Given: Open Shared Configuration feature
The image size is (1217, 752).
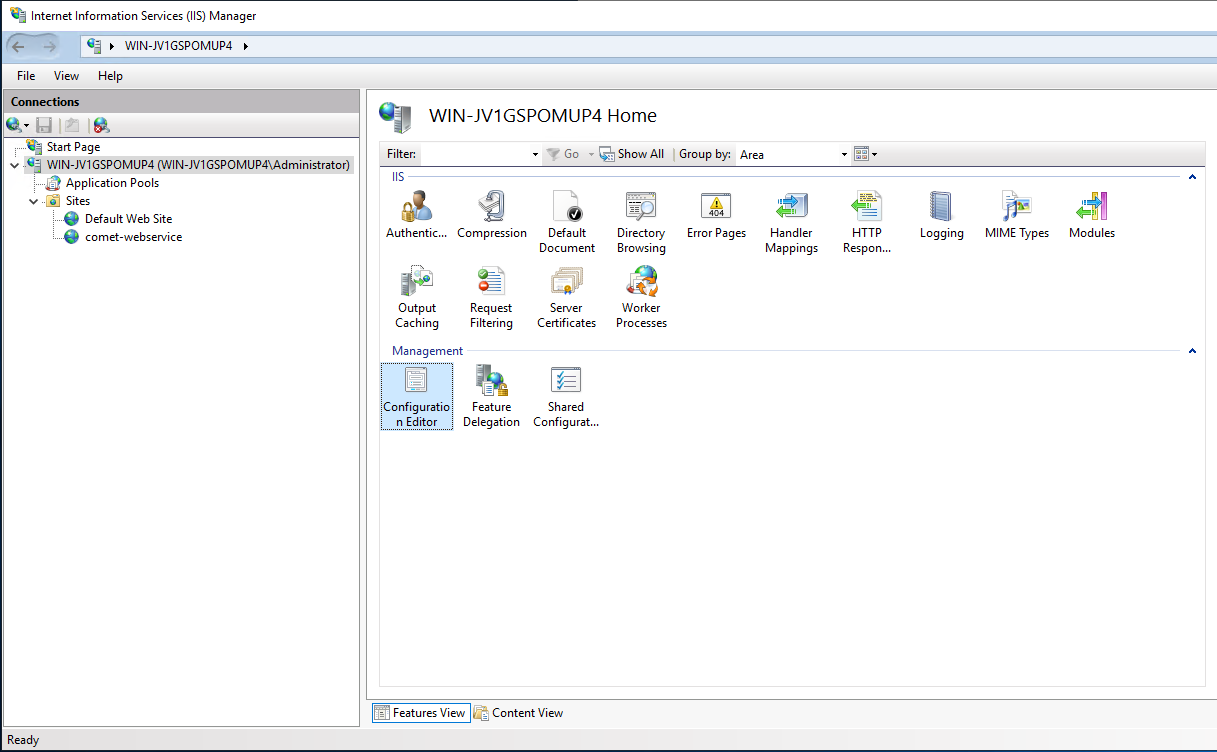Looking at the screenshot, I should [566, 396].
